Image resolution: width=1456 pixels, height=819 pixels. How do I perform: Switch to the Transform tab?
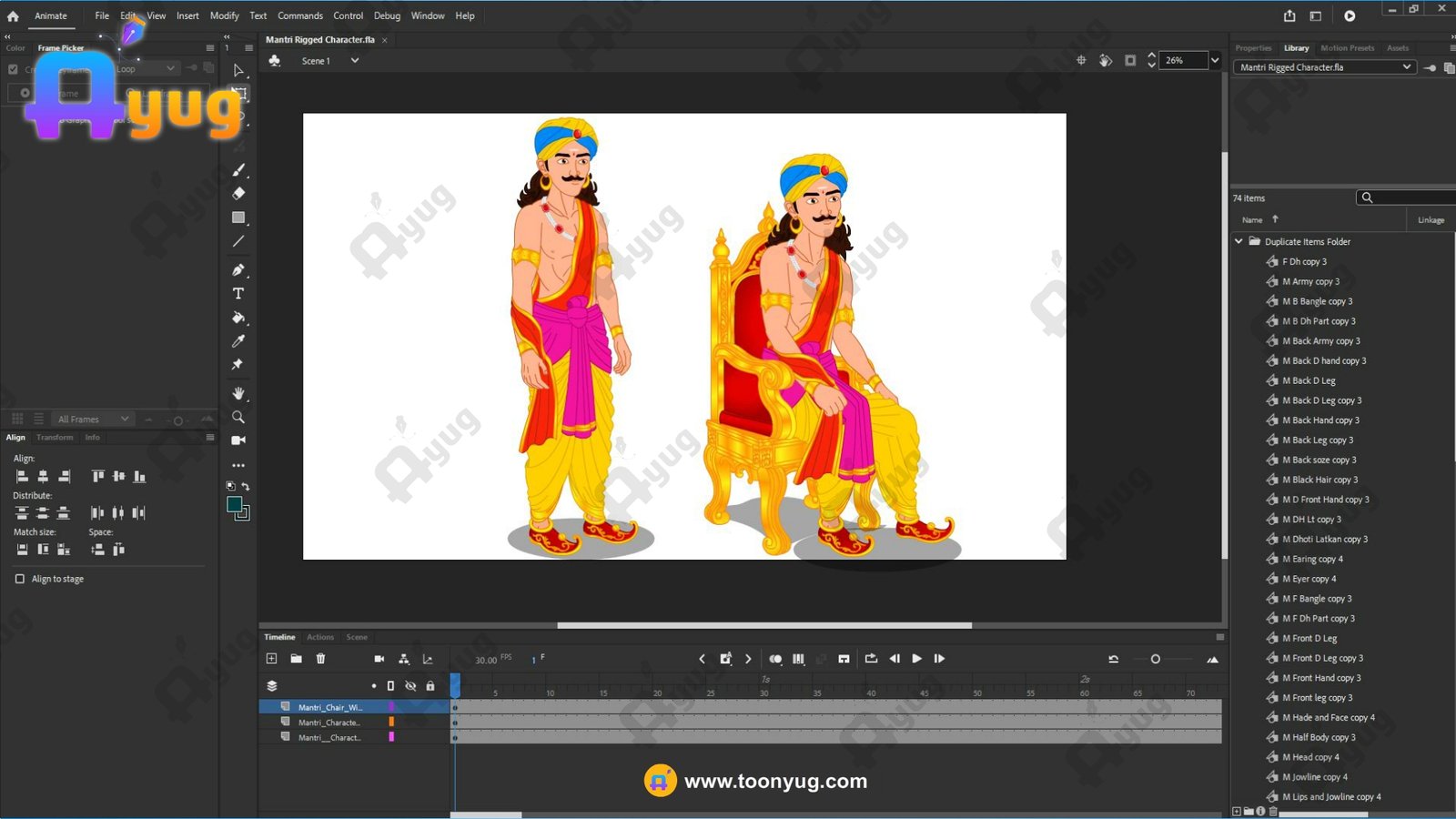(x=55, y=438)
